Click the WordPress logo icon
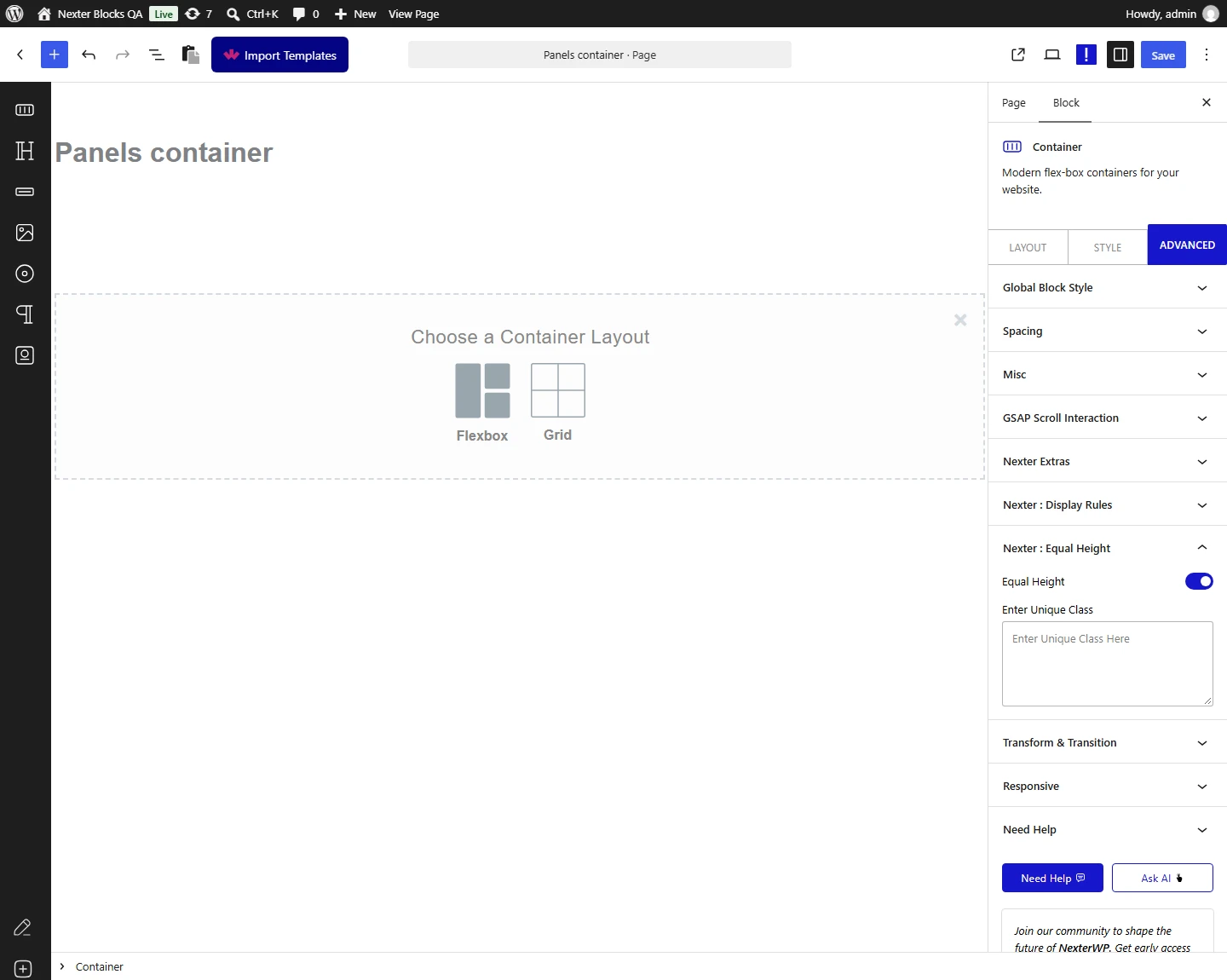1227x980 pixels. click(14, 14)
